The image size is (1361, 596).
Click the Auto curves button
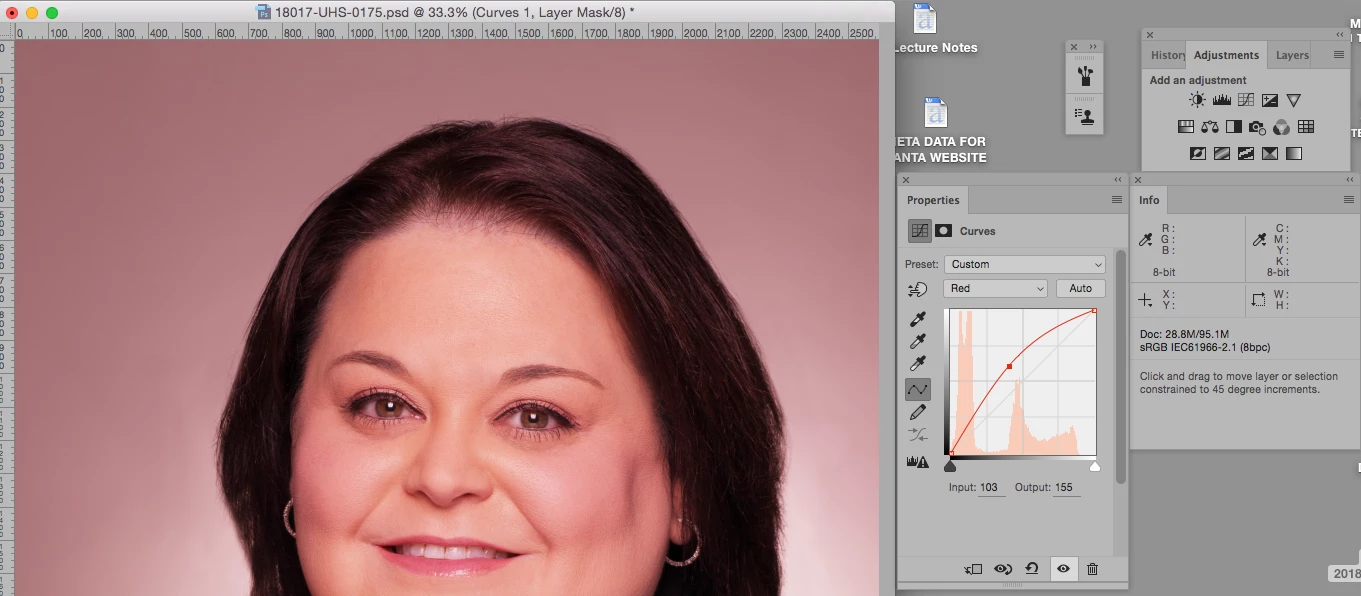coord(1081,288)
